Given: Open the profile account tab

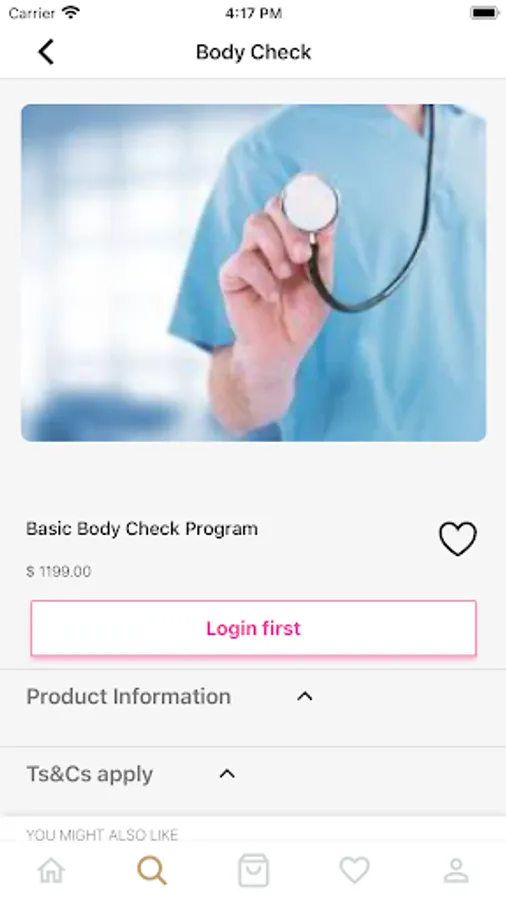Looking at the screenshot, I should pos(456,871).
